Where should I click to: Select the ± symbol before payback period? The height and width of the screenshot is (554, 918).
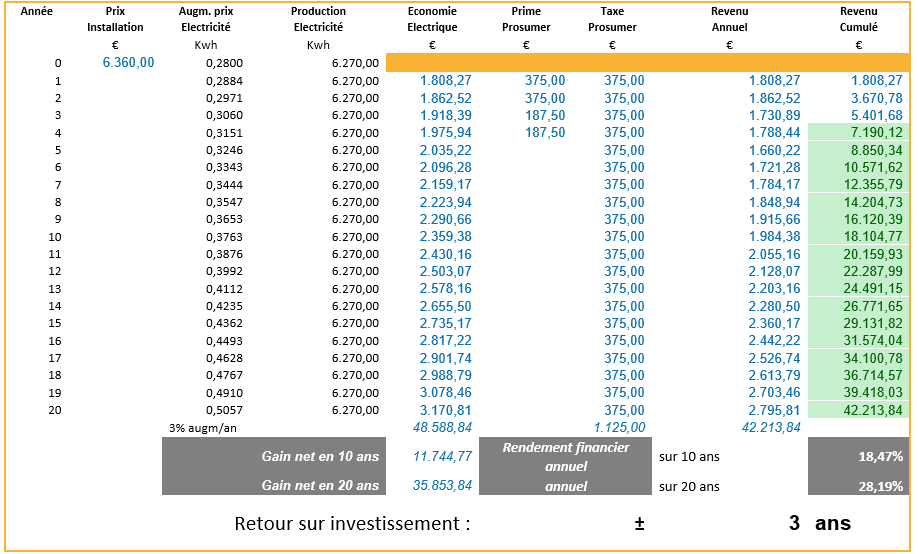click(639, 523)
